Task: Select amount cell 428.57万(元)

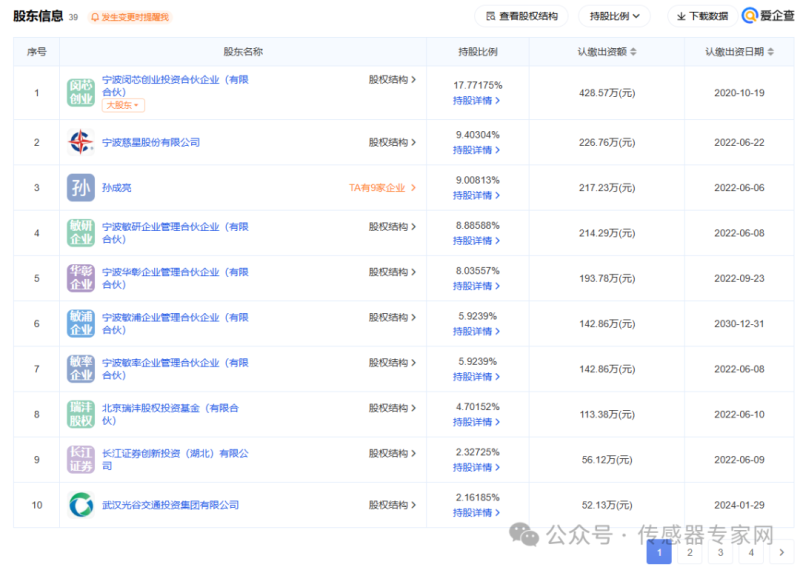Action: [607, 93]
